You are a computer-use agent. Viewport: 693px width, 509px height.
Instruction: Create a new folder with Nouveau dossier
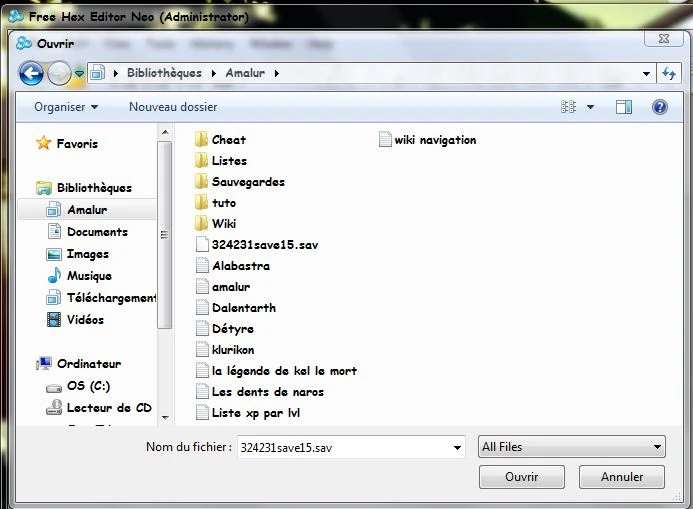(x=173, y=107)
